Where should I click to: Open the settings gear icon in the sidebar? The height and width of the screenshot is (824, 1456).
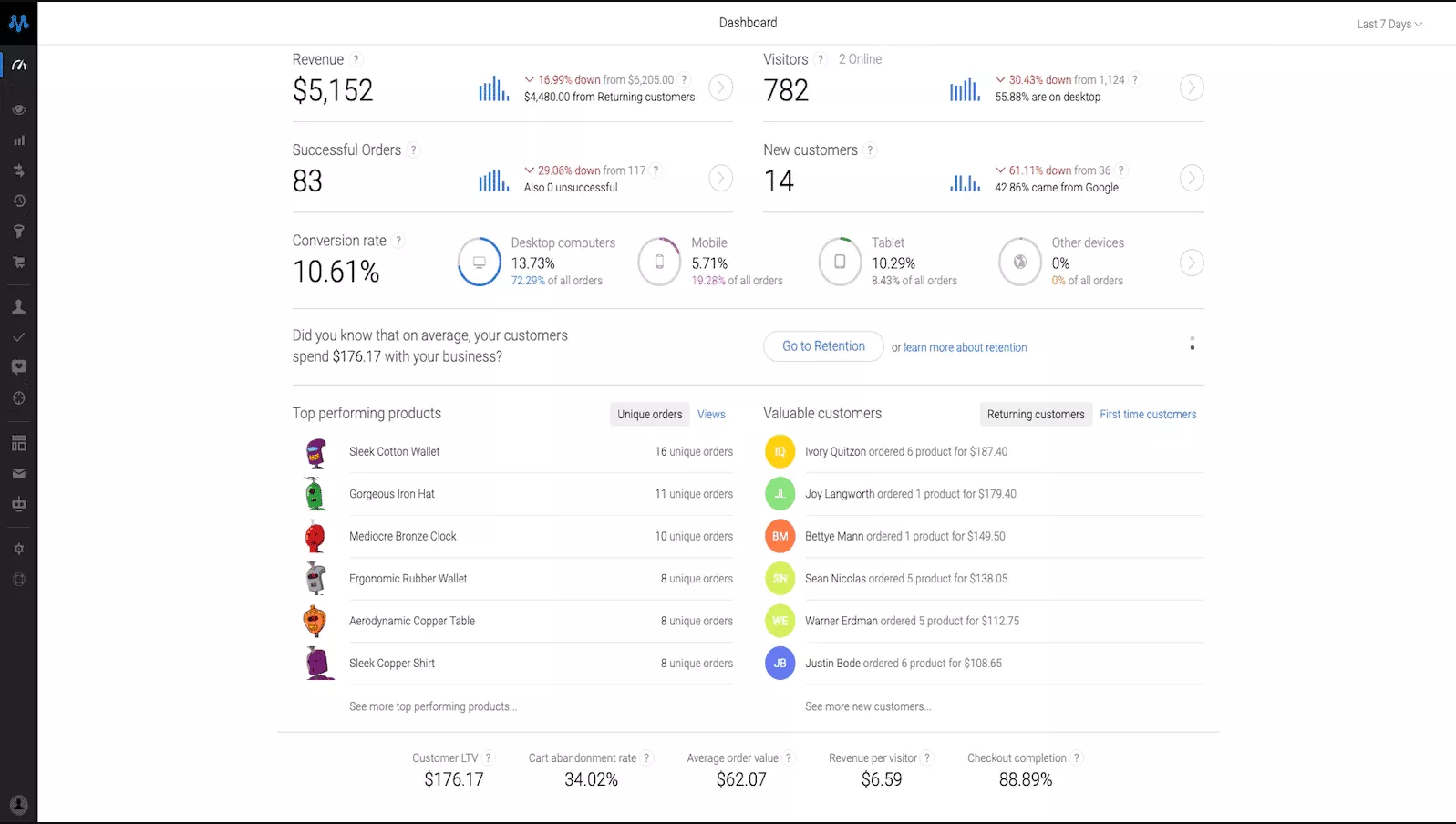click(18, 550)
